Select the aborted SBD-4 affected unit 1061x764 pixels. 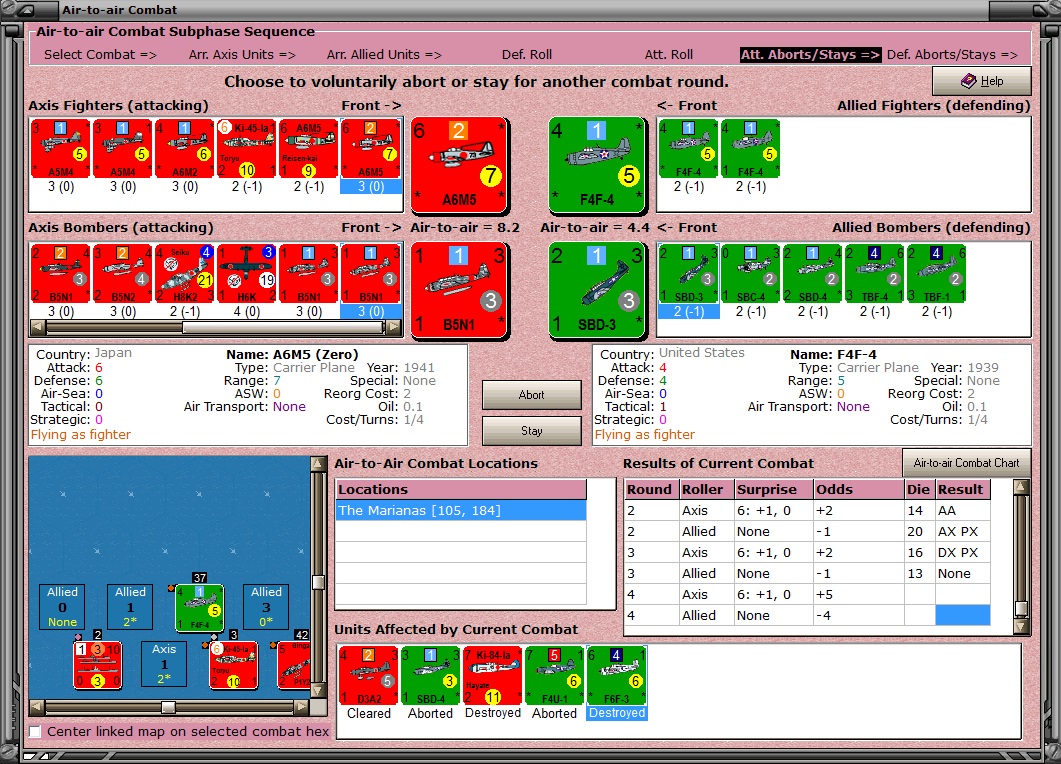click(430, 675)
